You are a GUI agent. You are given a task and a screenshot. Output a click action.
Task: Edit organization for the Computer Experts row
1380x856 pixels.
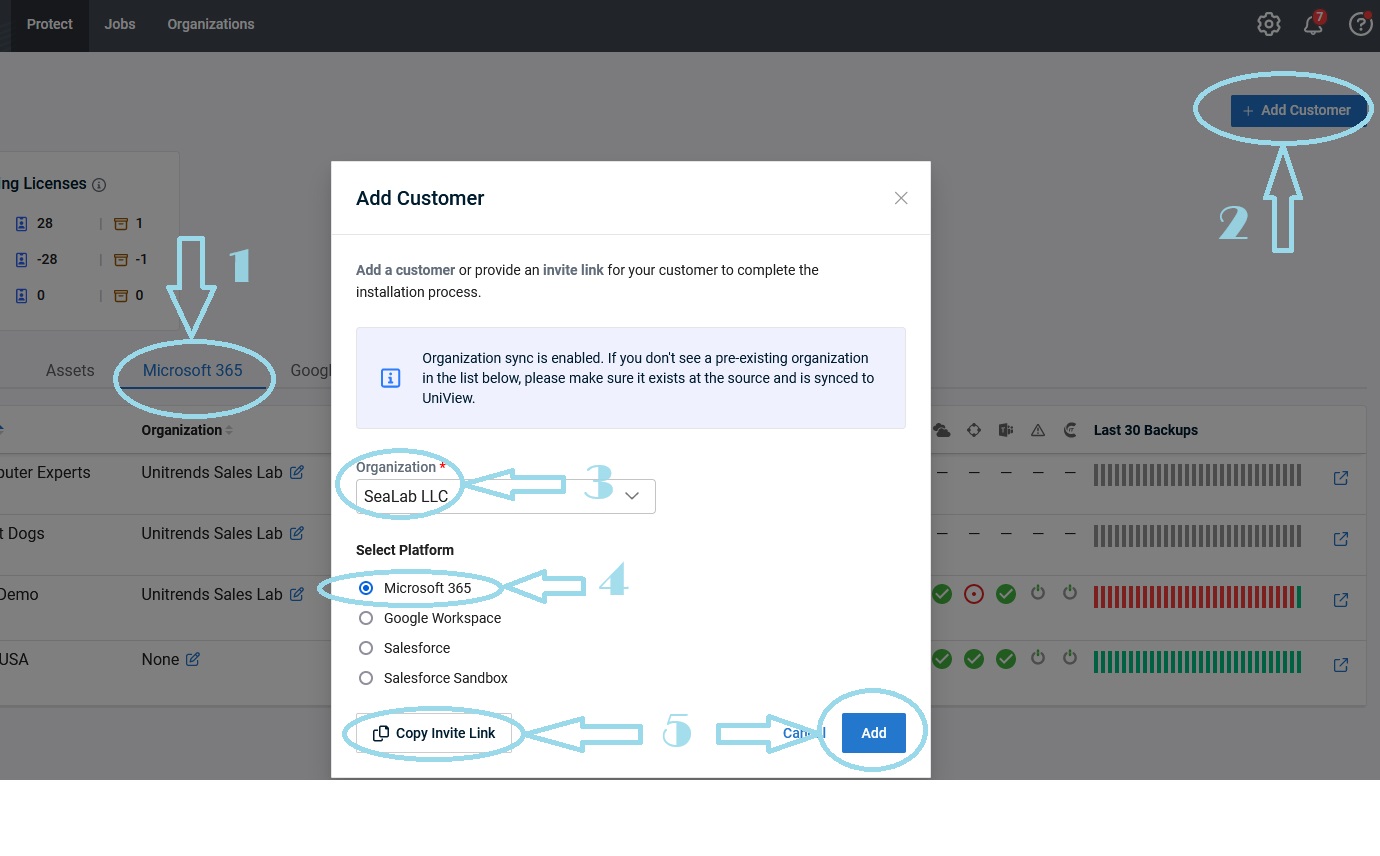pos(297,472)
